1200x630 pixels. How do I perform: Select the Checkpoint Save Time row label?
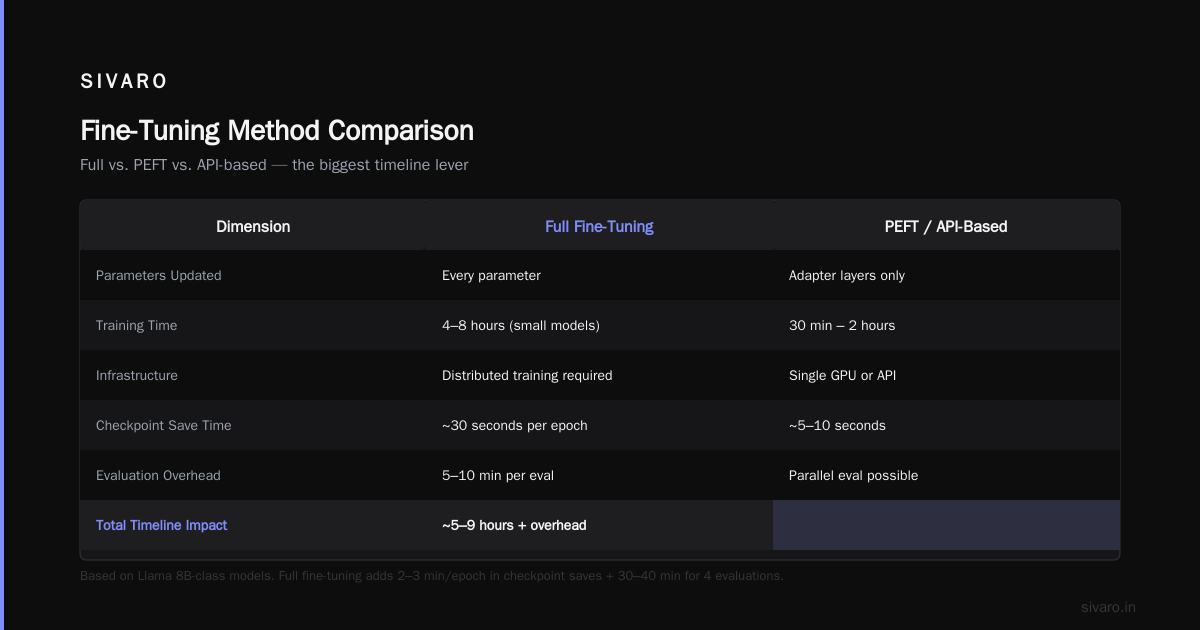pos(163,425)
